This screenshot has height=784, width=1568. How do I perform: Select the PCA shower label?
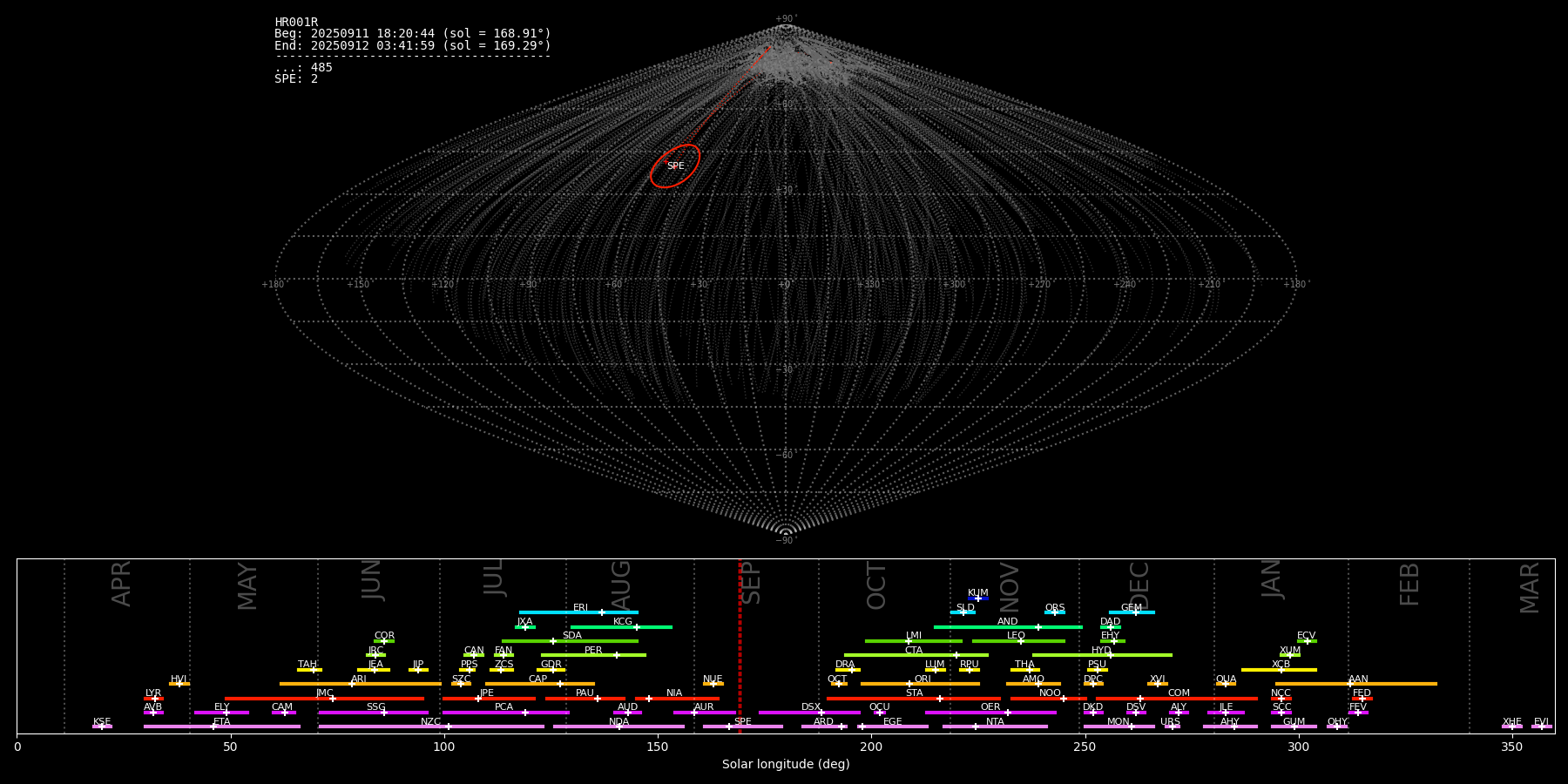tap(504, 707)
